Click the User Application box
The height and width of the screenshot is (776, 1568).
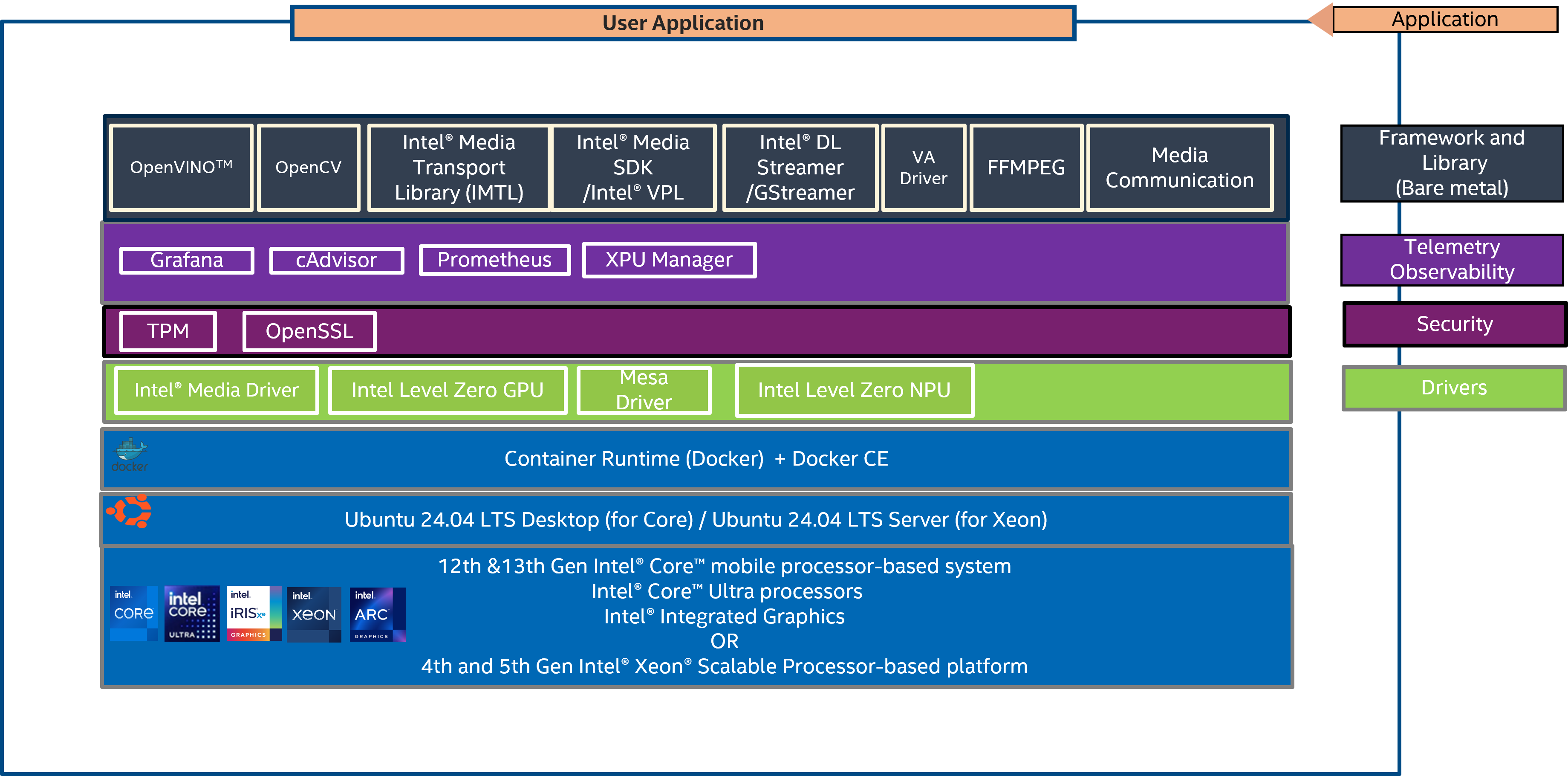[x=683, y=23]
